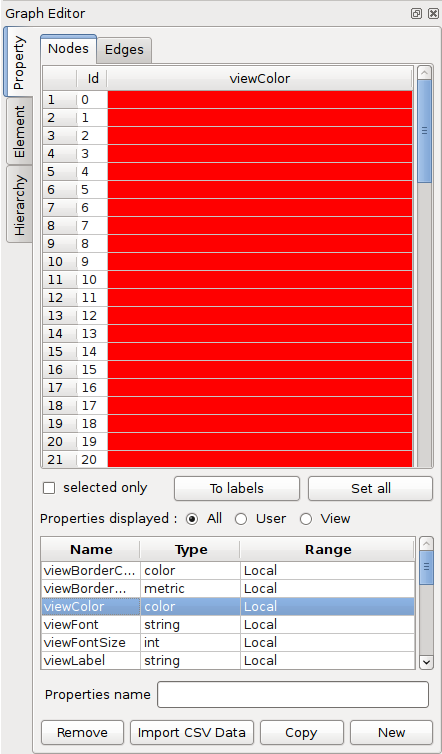Click the Properties name input field
This screenshot has height=754, width=442.
tap(293, 694)
